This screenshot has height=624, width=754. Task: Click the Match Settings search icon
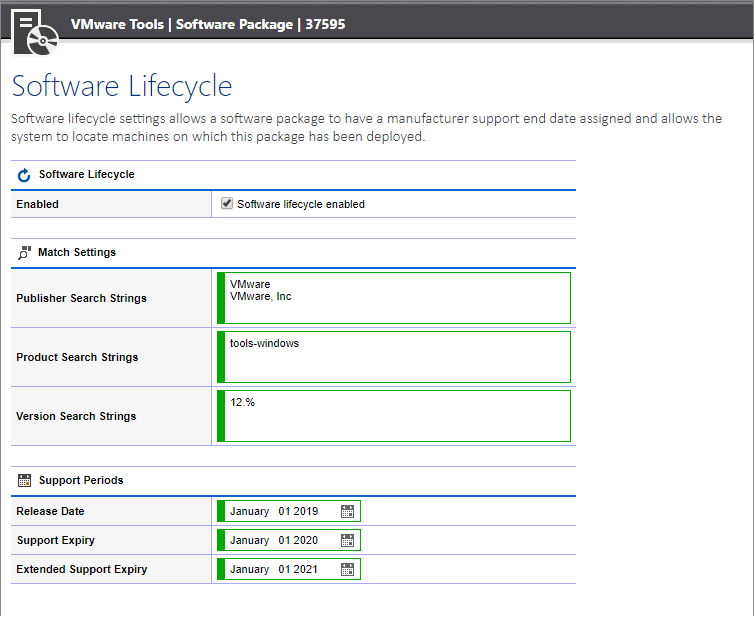pos(25,253)
